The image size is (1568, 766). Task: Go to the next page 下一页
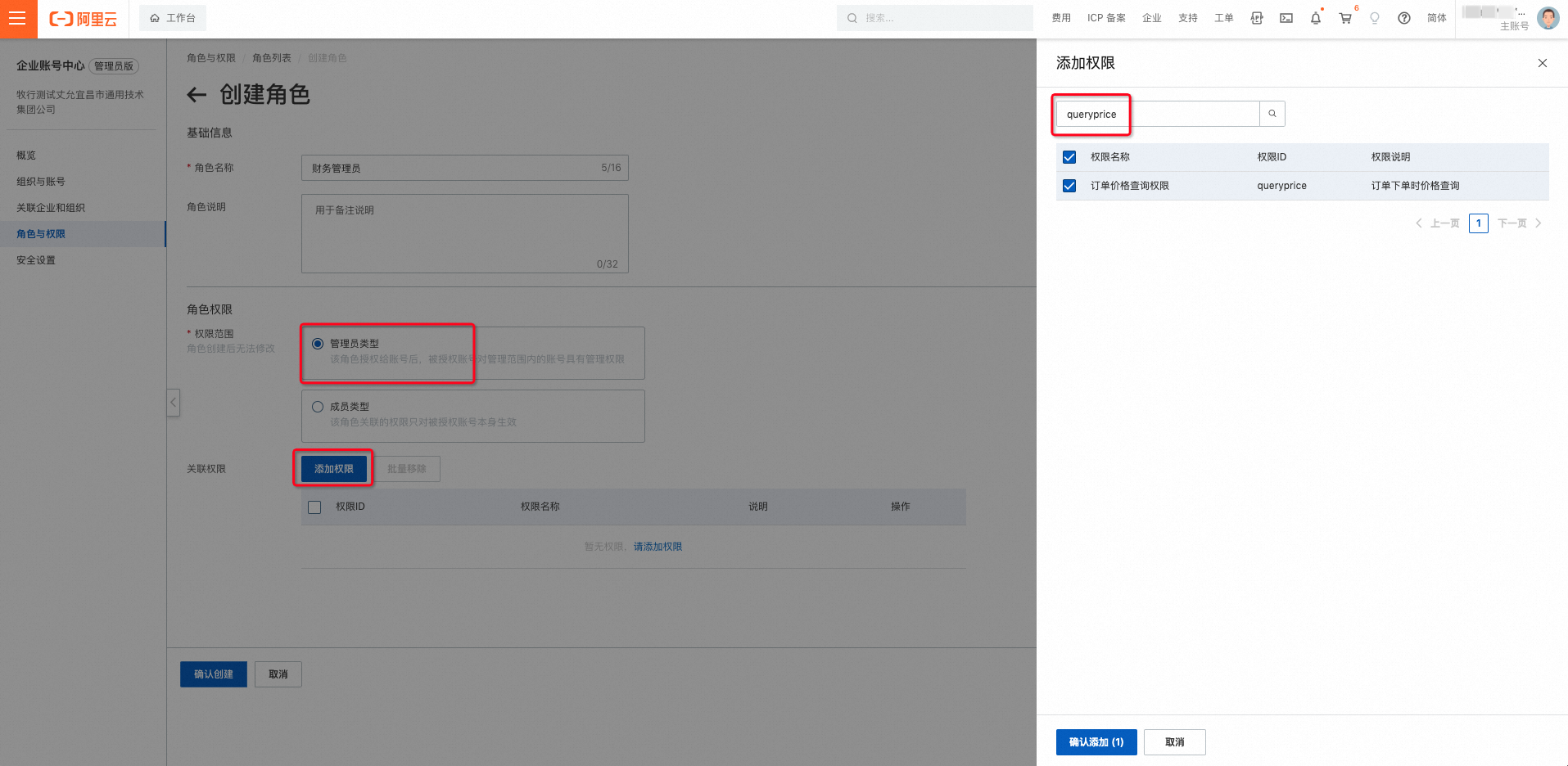coord(1520,223)
